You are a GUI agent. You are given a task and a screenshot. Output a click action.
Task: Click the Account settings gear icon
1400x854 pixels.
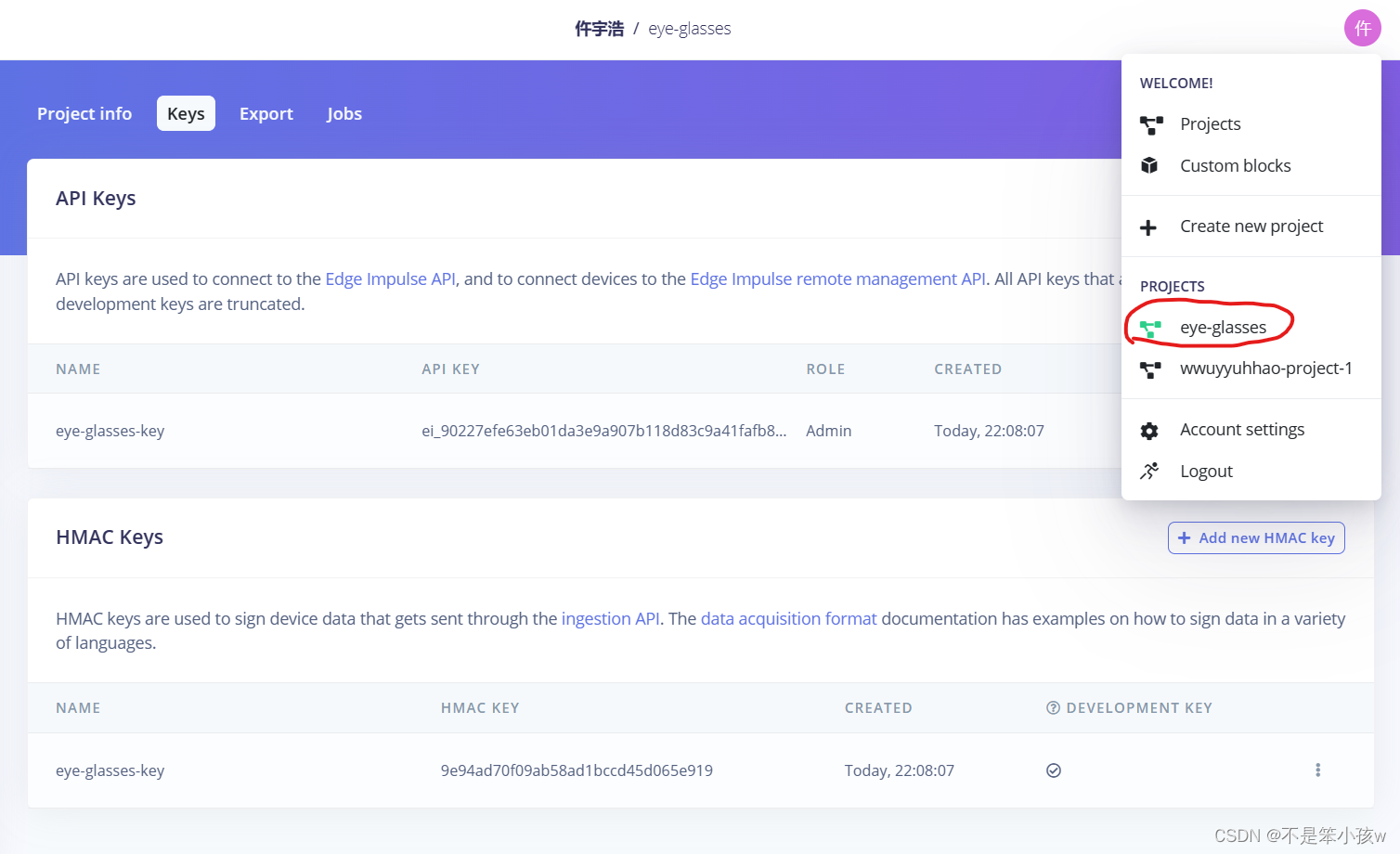coord(1149,430)
